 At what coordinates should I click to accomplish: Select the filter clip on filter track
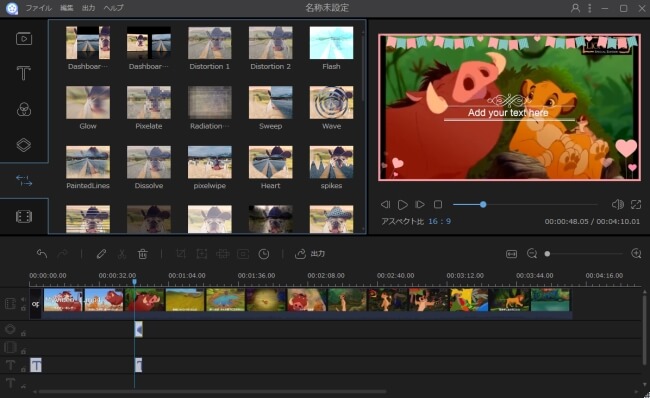tap(138, 330)
